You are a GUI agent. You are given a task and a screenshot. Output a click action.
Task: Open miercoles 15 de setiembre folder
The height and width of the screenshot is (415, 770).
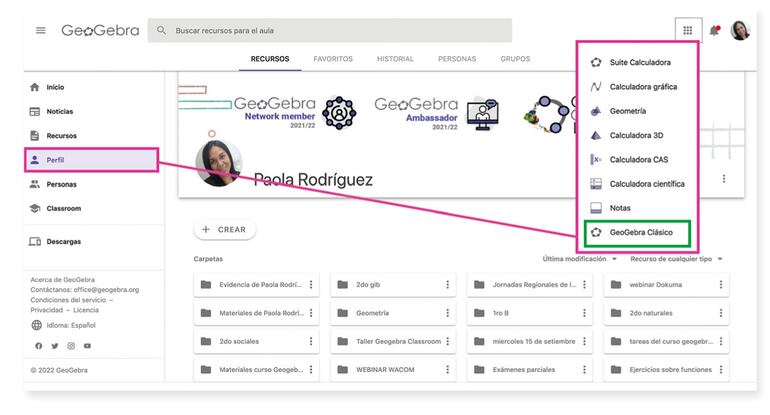coord(529,341)
